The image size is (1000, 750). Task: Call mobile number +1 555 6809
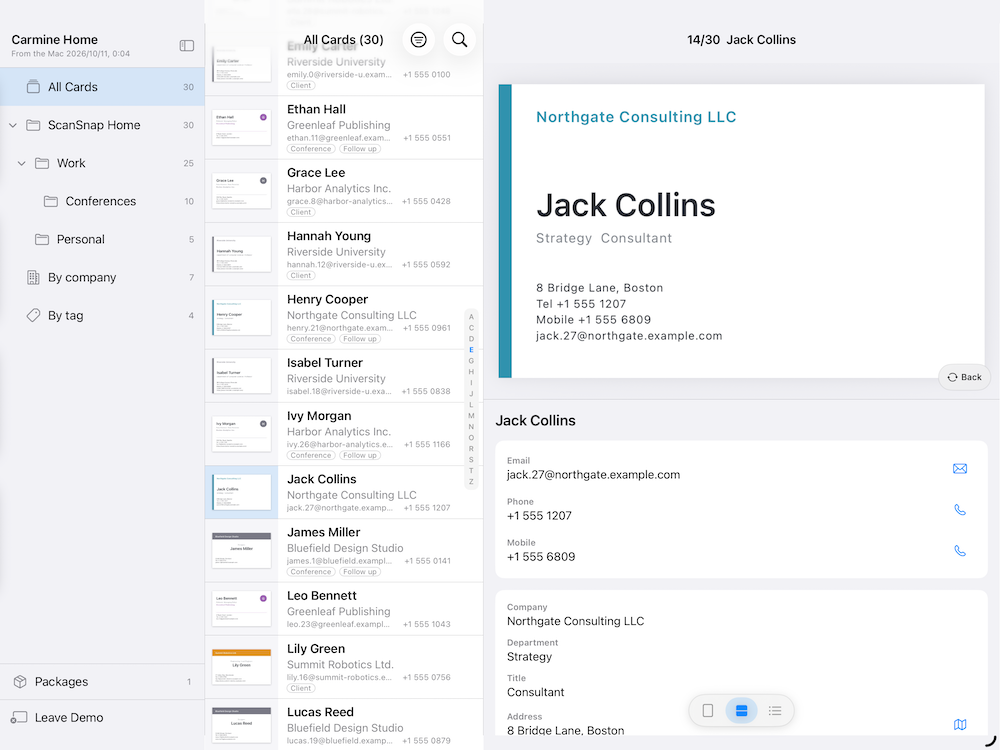point(960,550)
